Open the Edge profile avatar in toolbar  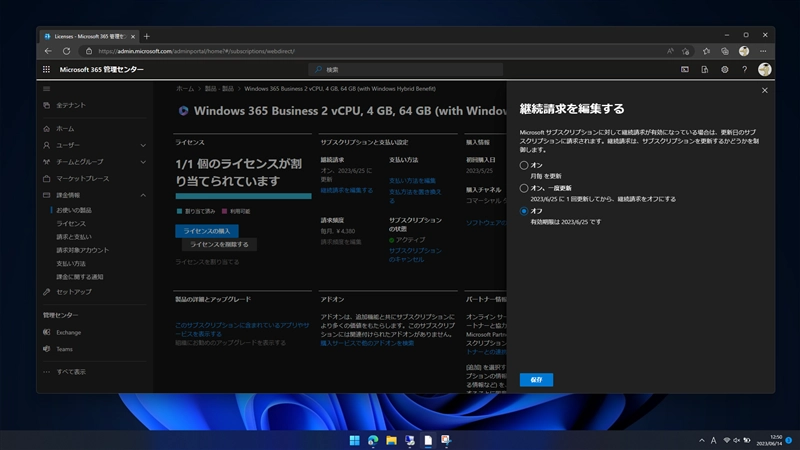point(744,51)
